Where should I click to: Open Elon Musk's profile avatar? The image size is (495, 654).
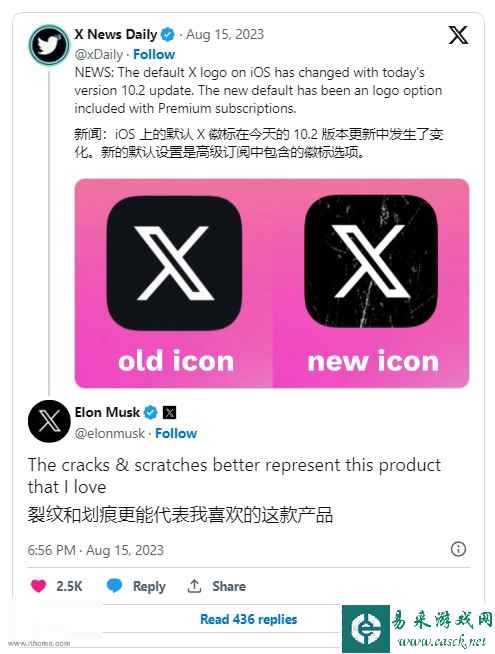(x=49, y=421)
